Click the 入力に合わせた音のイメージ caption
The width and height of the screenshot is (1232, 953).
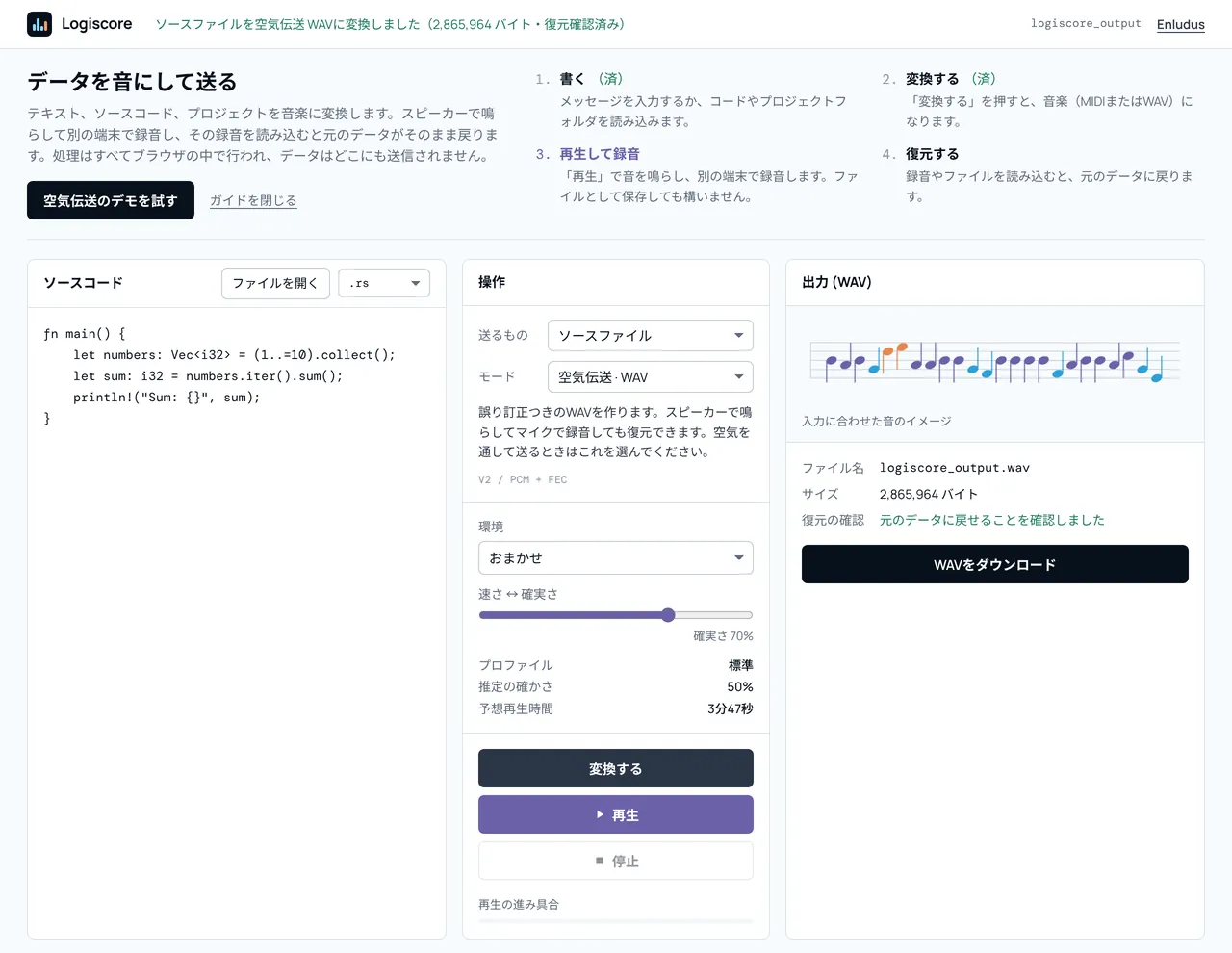pos(877,422)
